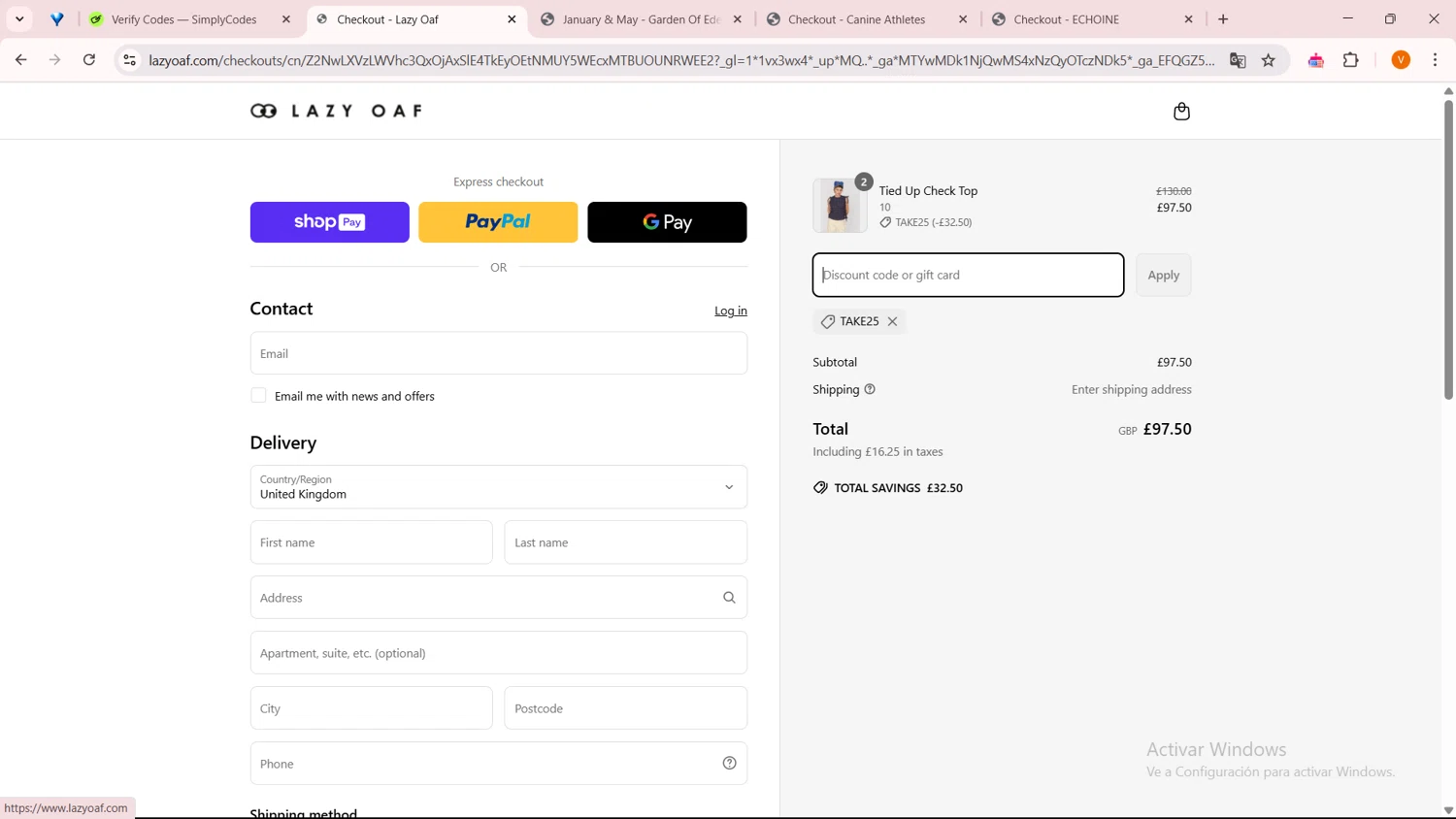The image size is (1456, 819).
Task: Click the Apartment, suite field
Action: (x=498, y=653)
